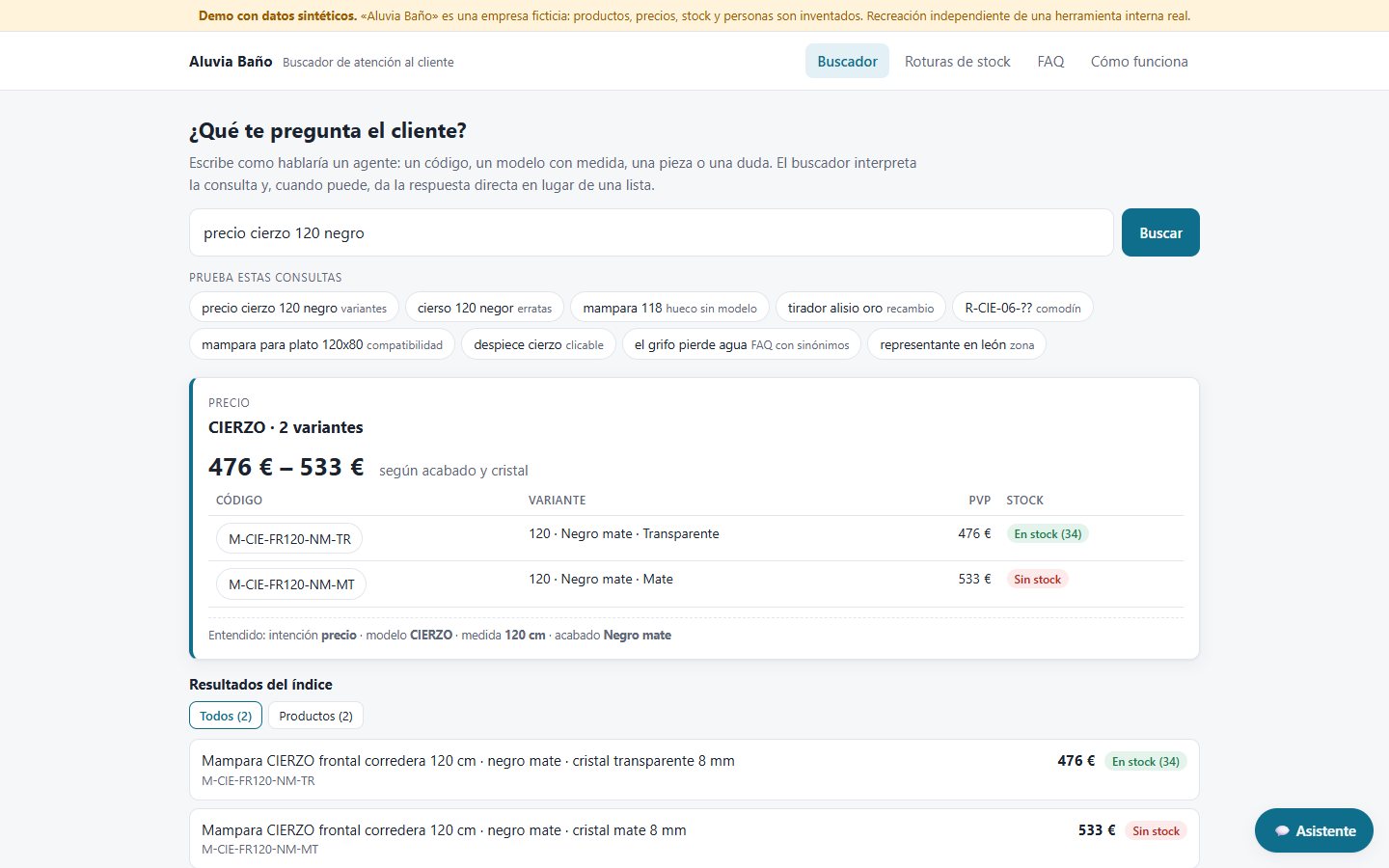The image size is (1389, 868).
Task: Filter results by 'Productos (2)'
Action: (315, 716)
